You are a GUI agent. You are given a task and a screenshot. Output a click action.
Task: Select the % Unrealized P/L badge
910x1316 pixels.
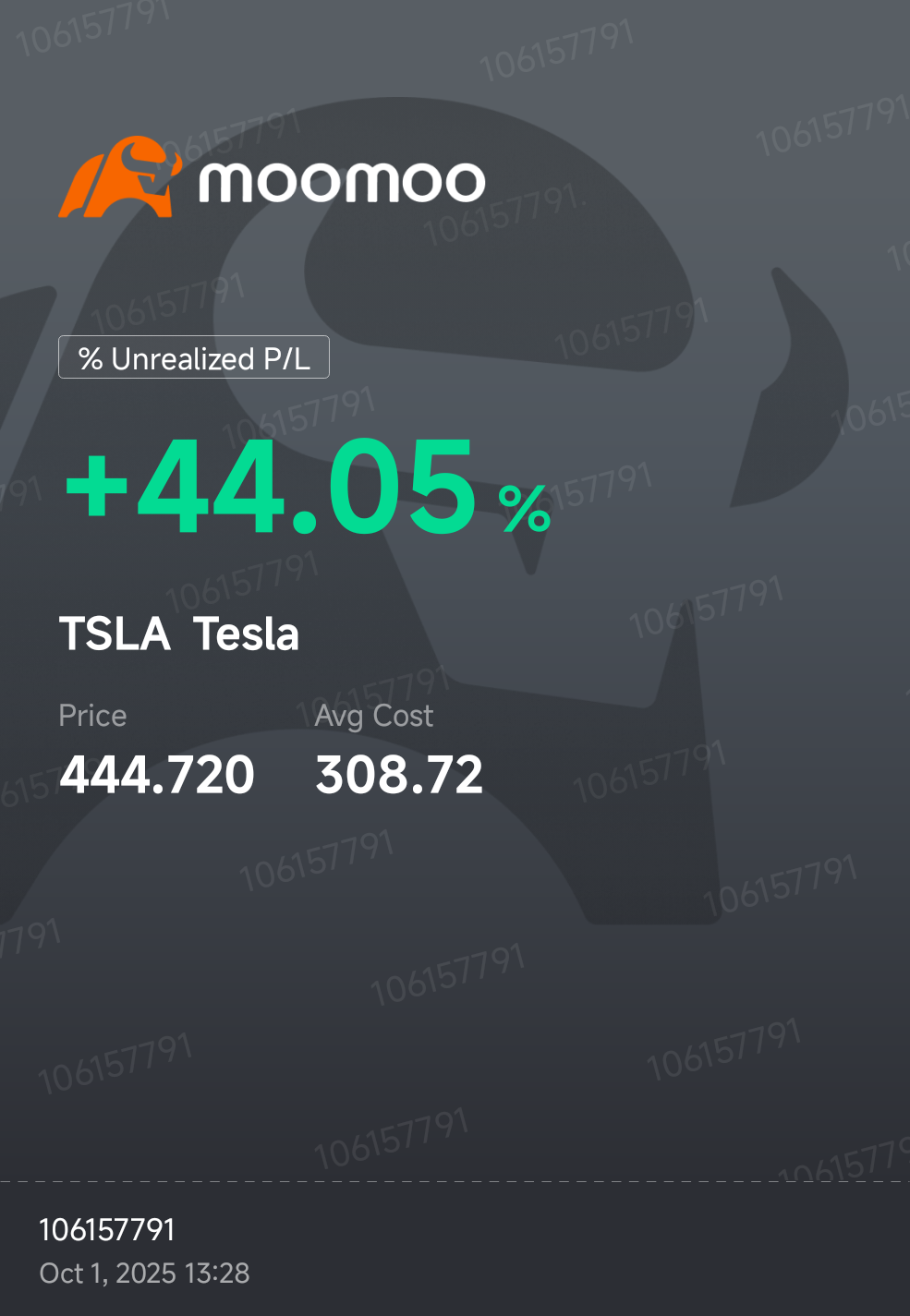[x=194, y=357]
